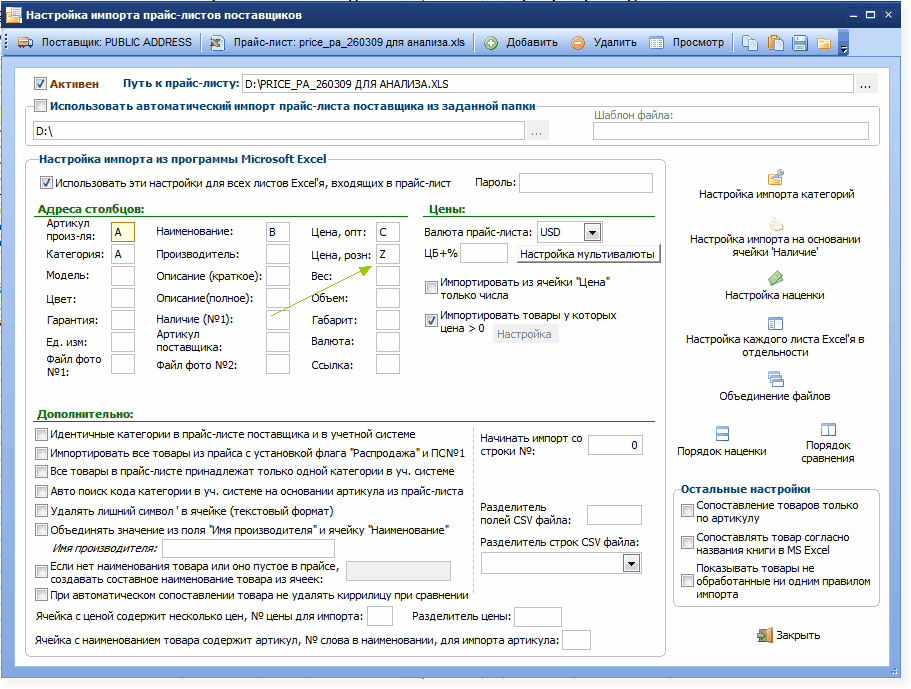Image resolution: width=911 pixels, height=689 pixels.
Task: Toggle Импортировать товары у которых цена > 0
Action: [x=431, y=320]
